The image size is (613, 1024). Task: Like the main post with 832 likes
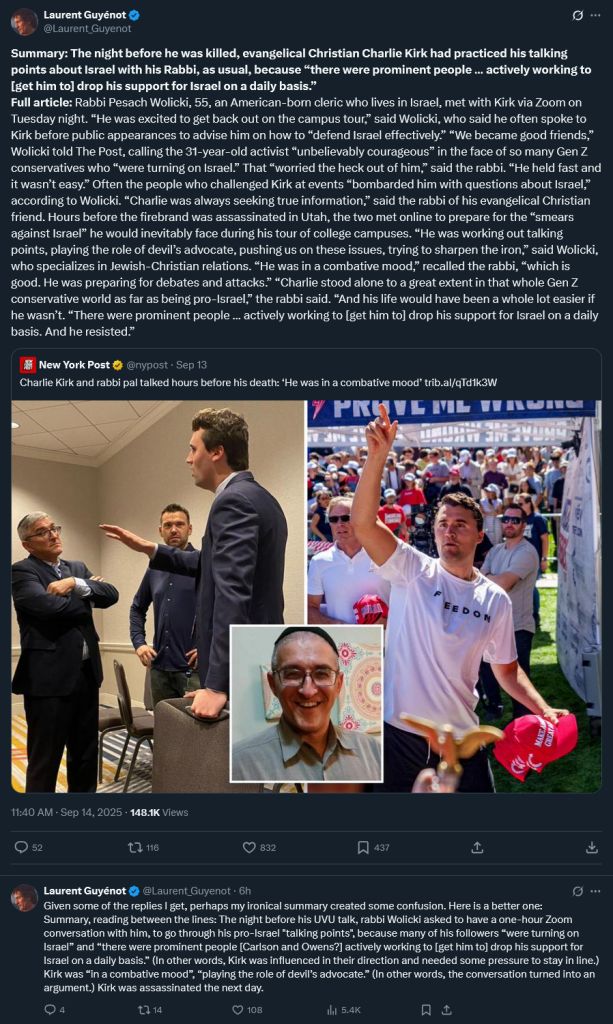tap(259, 847)
